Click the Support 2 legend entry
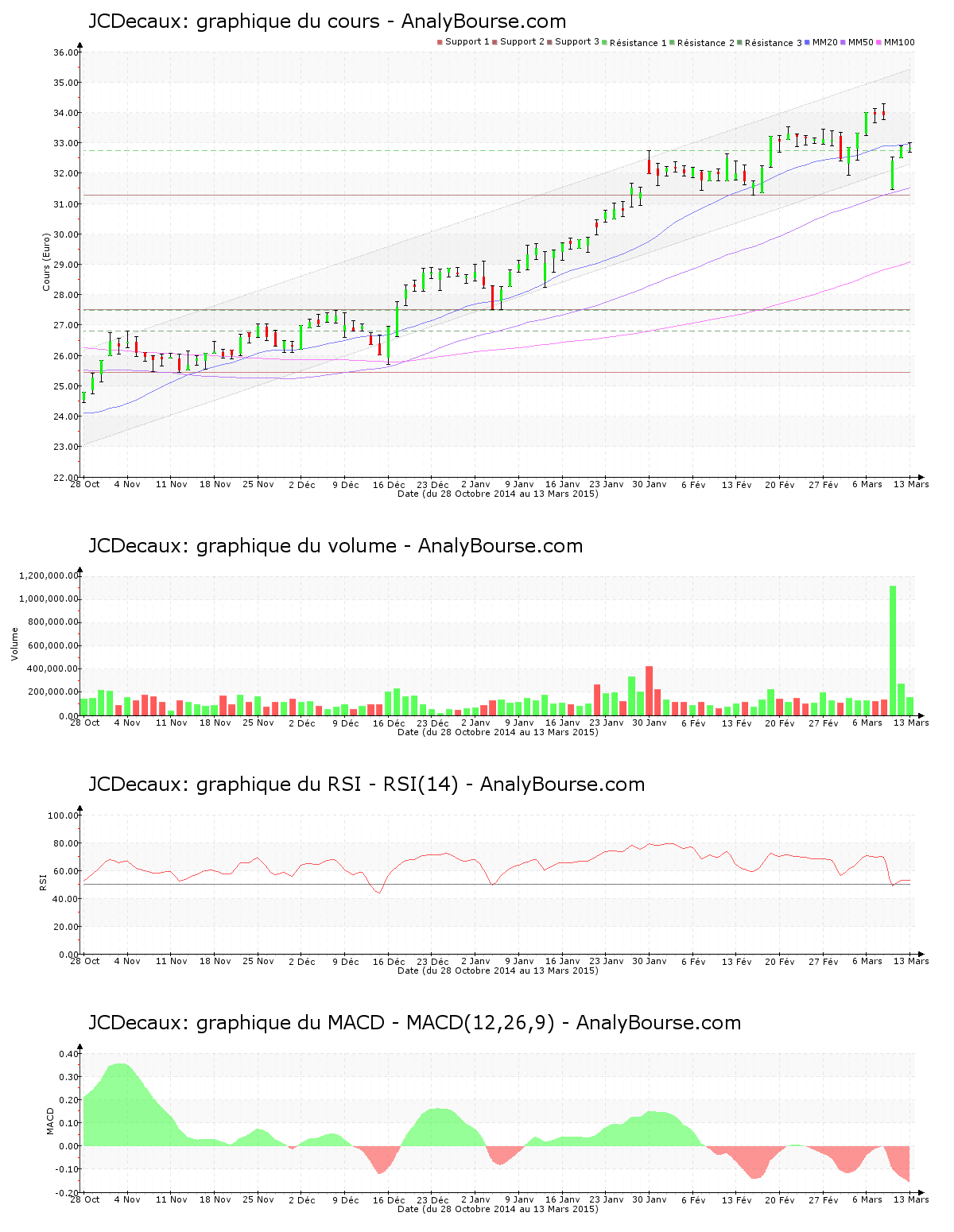Image resolution: width=954 pixels, height=1232 pixels. click(x=518, y=42)
